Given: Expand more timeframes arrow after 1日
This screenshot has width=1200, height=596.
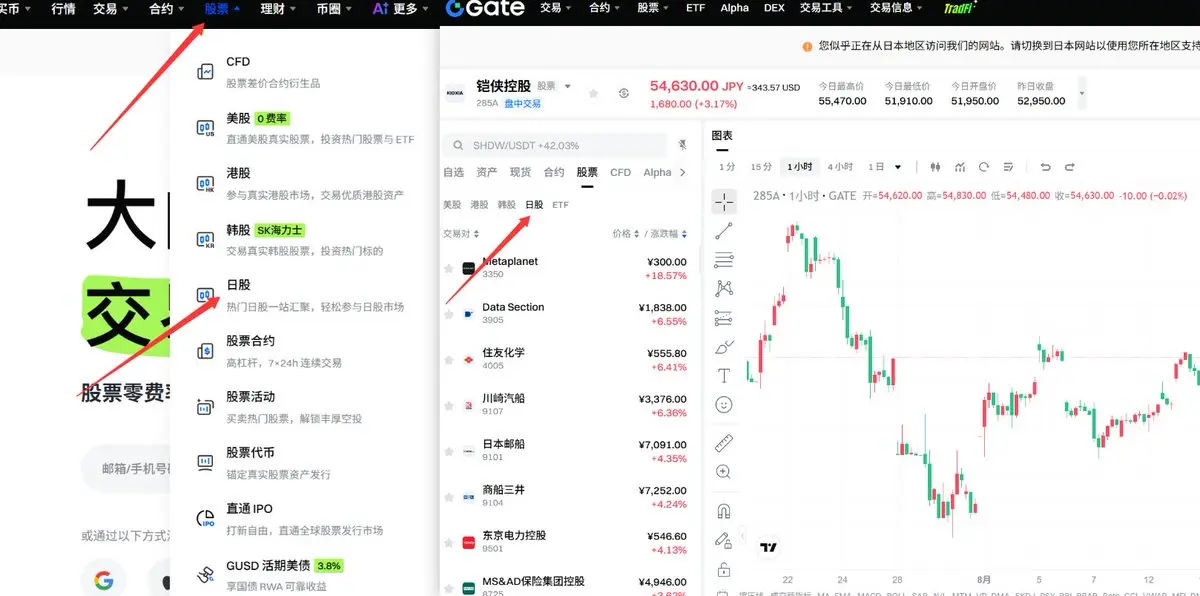Looking at the screenshot, I should (x=898, y=167).
